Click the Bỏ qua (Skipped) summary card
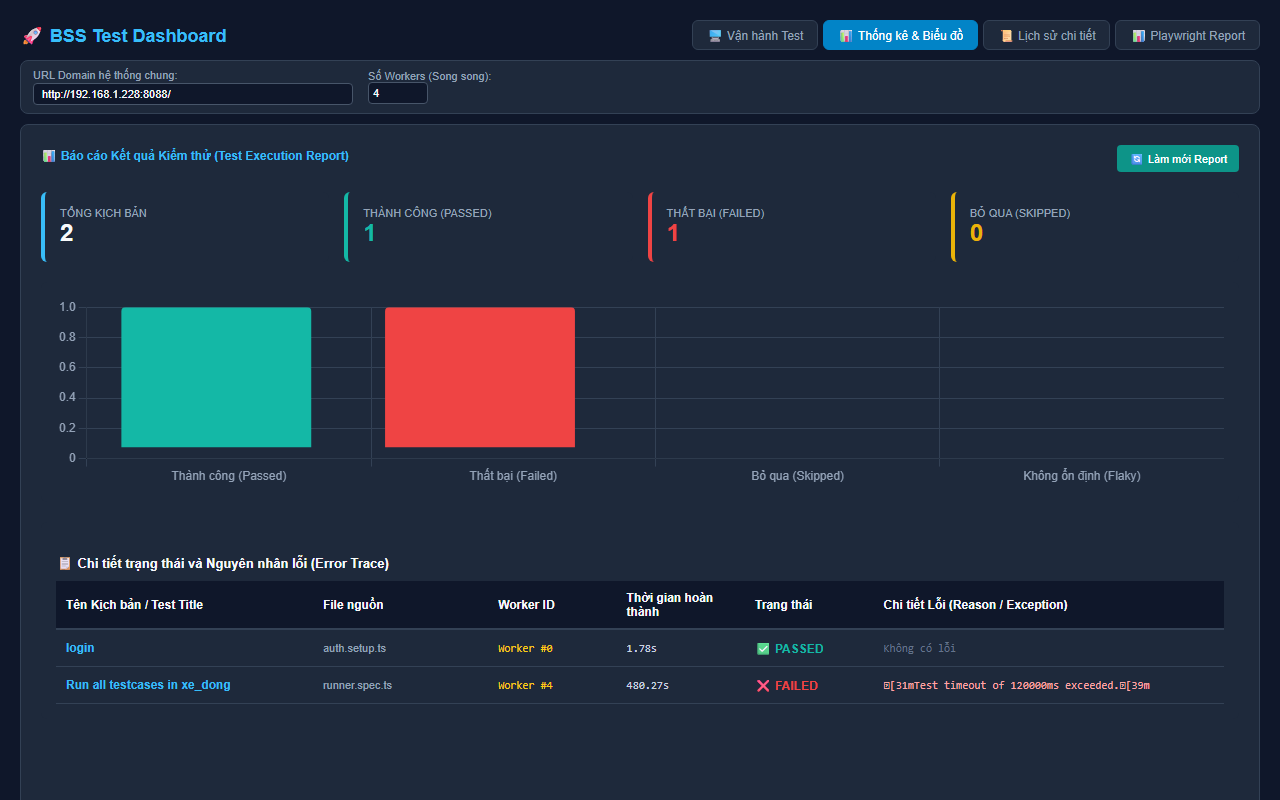 1094,227
